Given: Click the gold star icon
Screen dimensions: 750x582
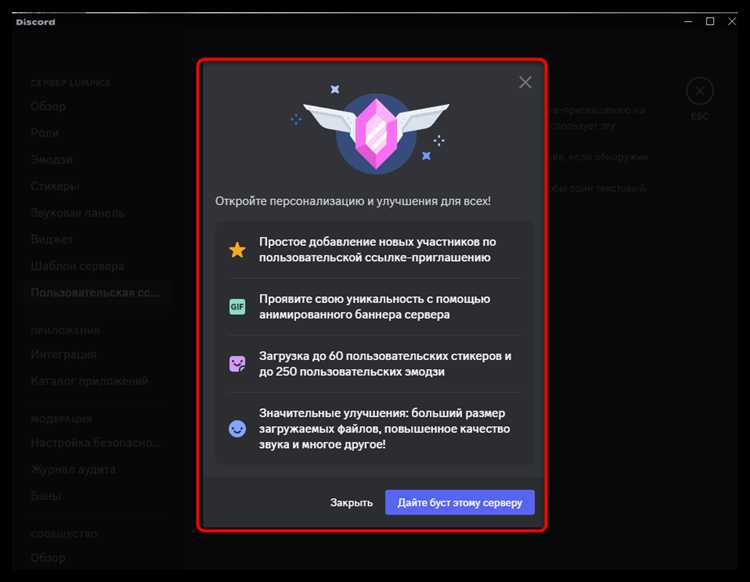Looking at the screenshot, I should [237, 249].
